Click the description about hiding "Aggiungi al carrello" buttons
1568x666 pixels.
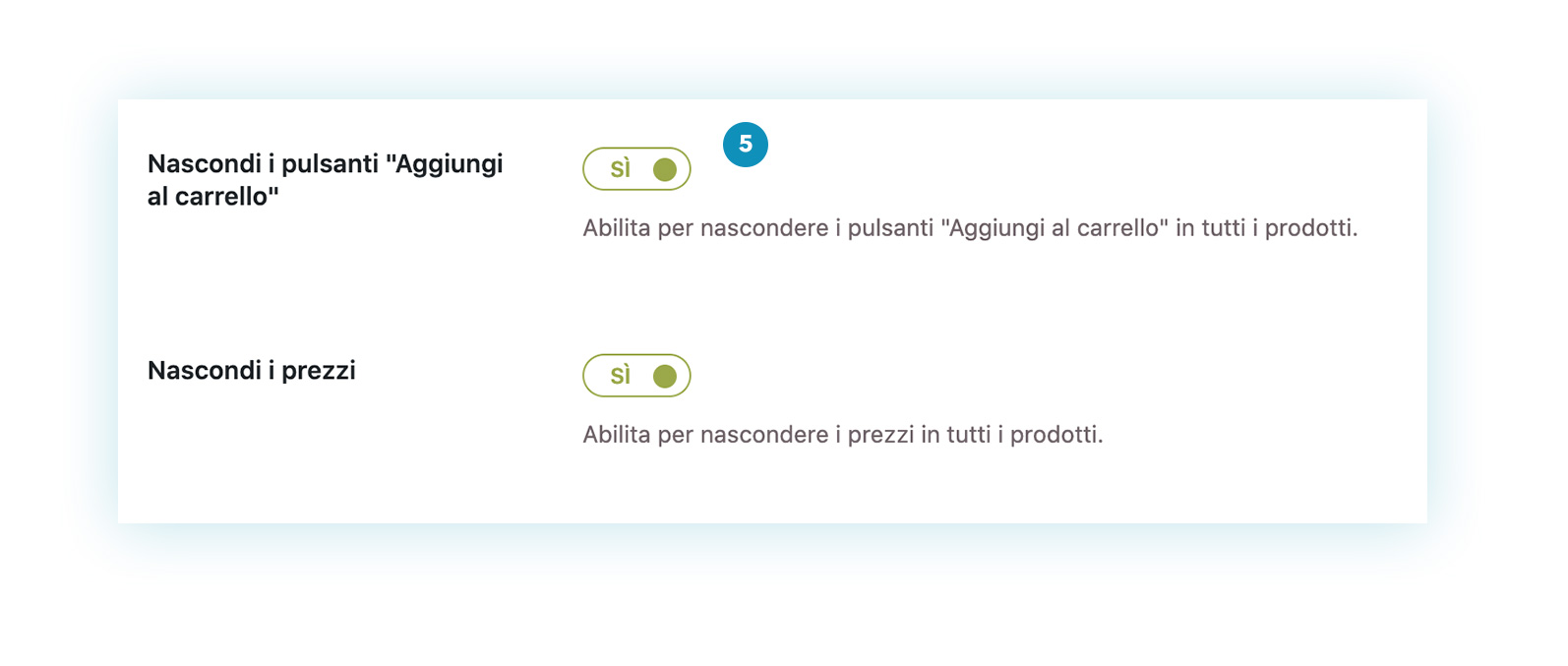(x=970, y=228)
